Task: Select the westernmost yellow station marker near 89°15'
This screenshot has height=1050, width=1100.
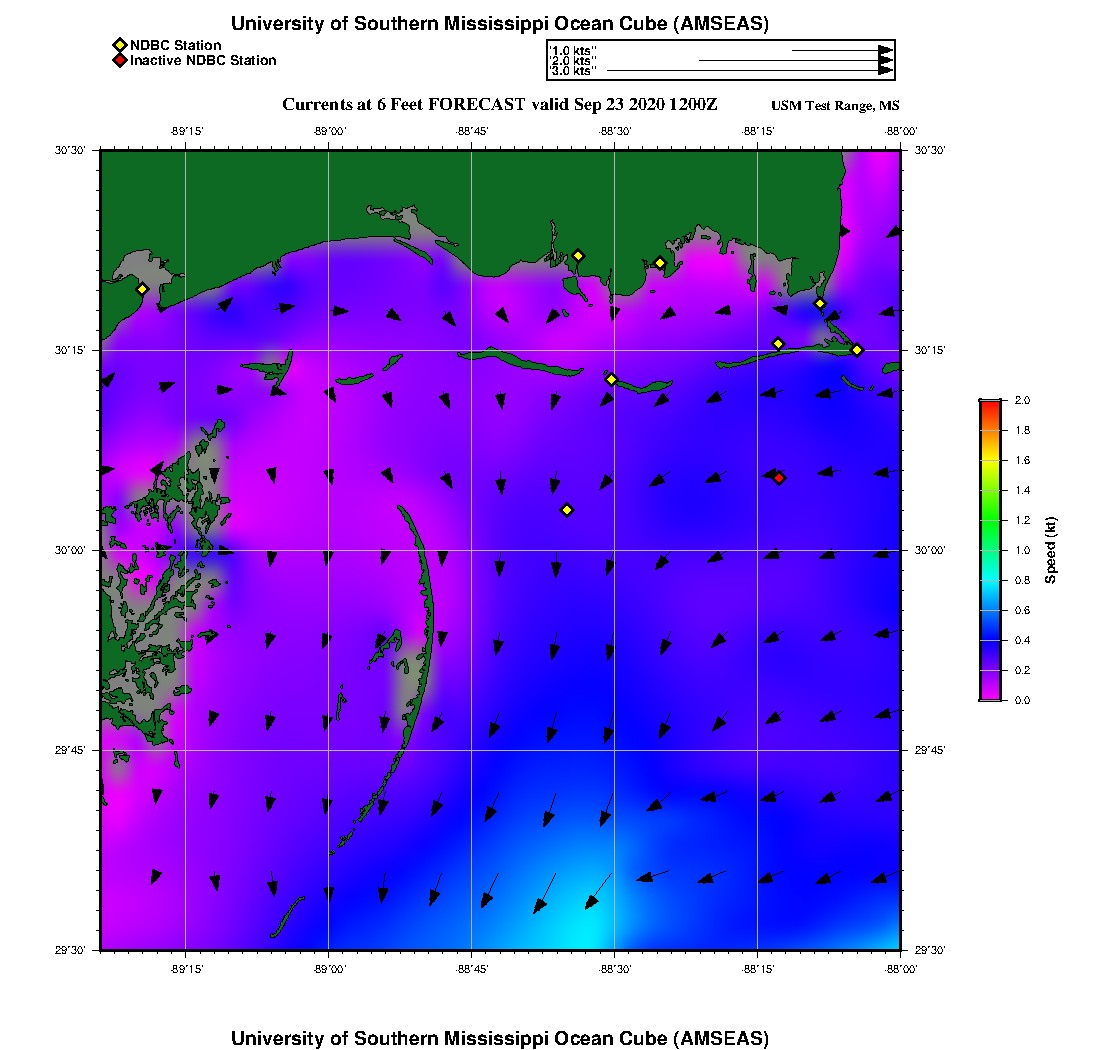Action: pos(142,289)
